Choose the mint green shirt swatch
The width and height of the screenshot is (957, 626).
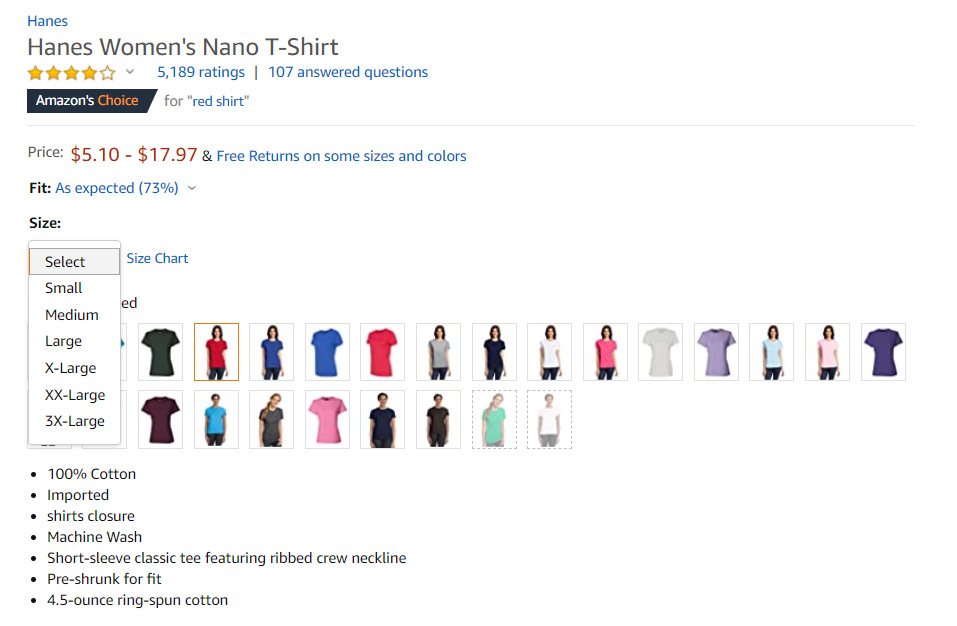494,419
